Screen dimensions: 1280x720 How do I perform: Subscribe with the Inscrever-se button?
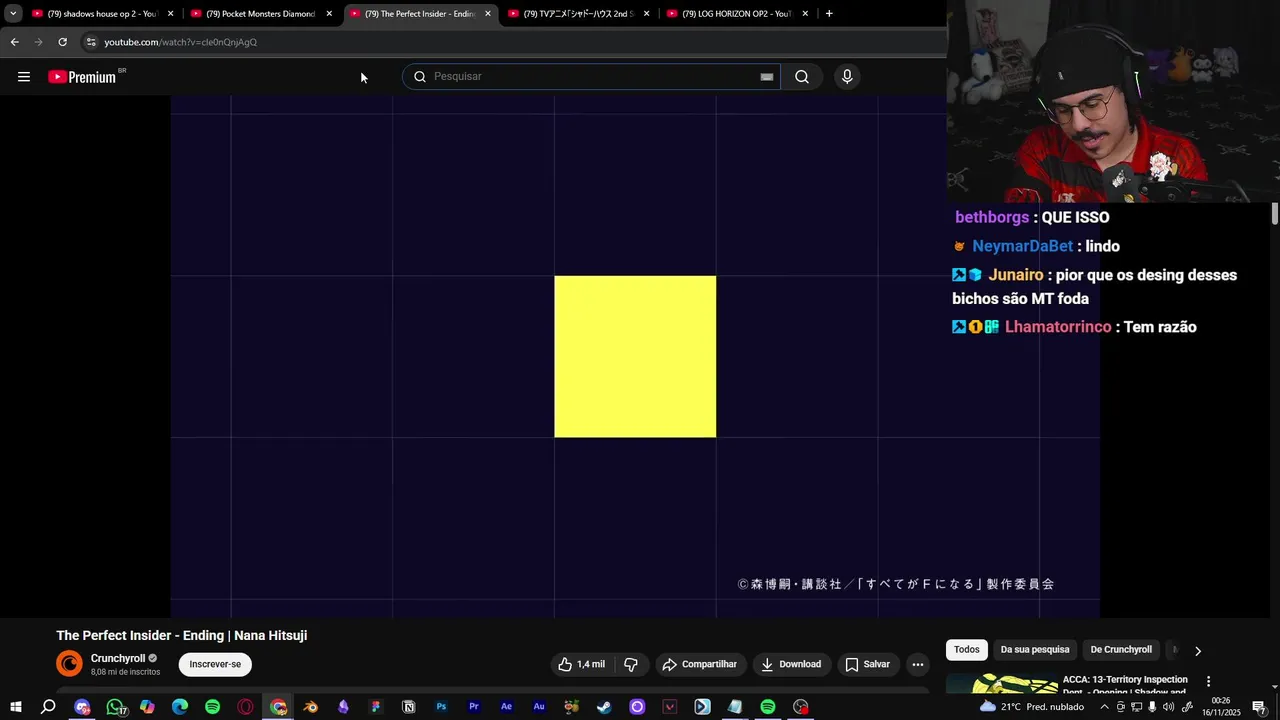215,664
